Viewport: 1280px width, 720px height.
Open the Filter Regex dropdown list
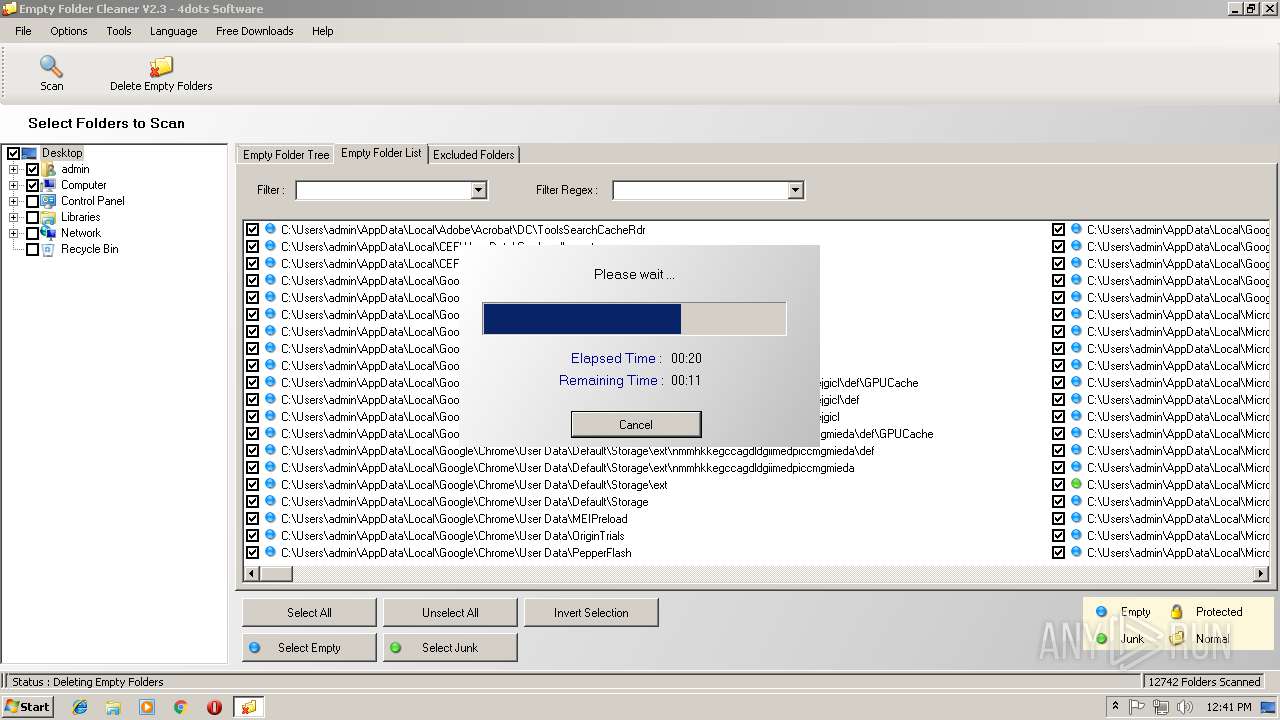pyautogui.click(x=795, y=190)
